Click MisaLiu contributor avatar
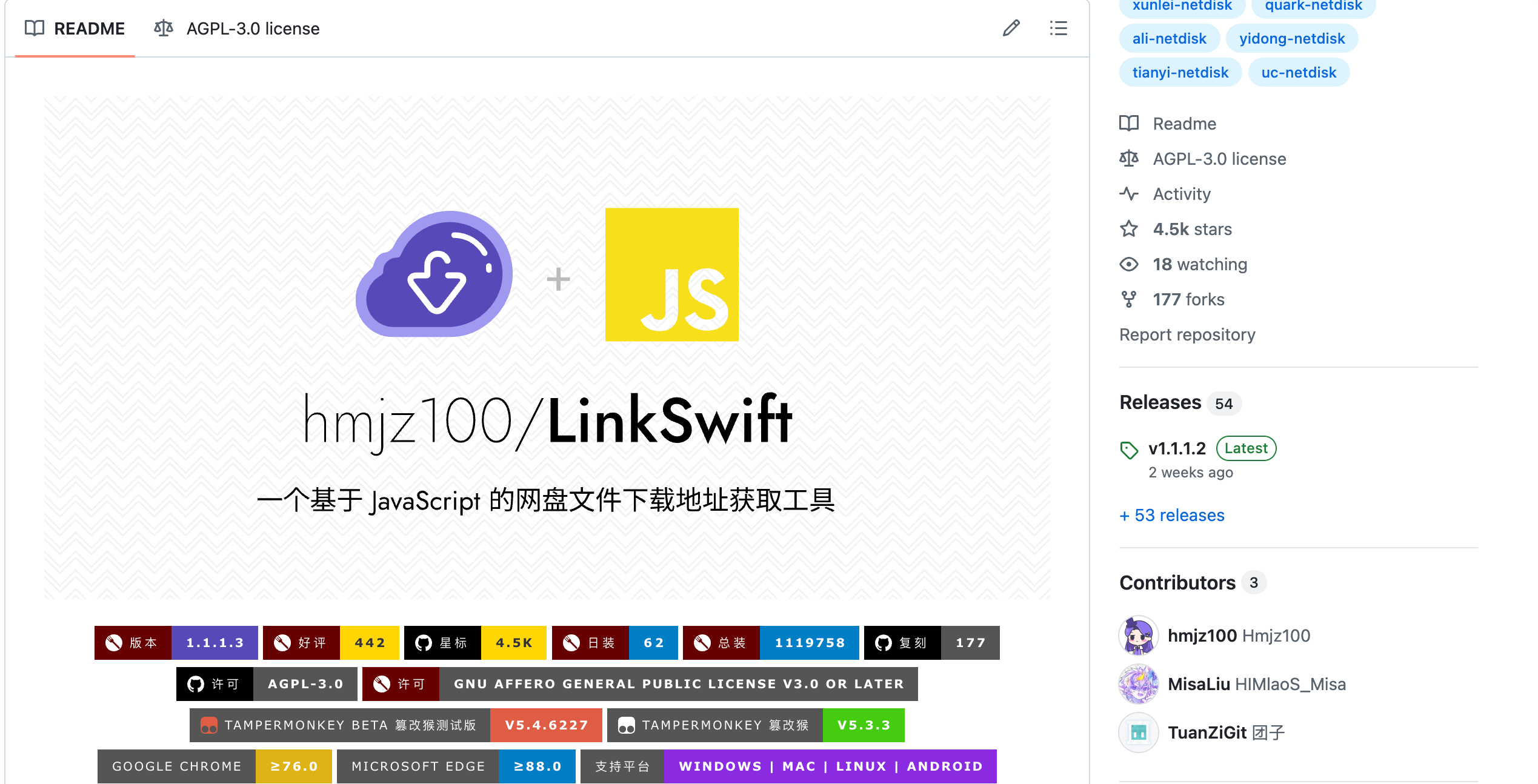1538x784 pixels. click(1138, 684)
